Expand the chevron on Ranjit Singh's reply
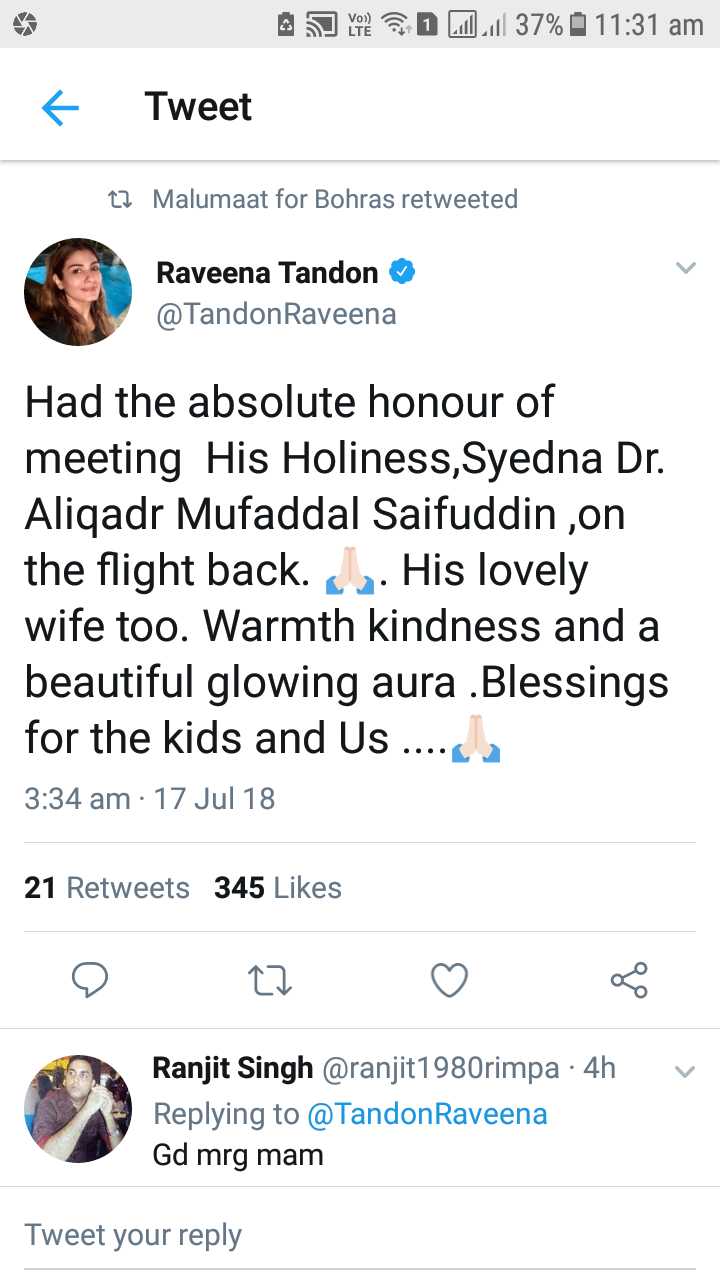The height and width of the screenshot is (1280, 720). (685, 1072)
